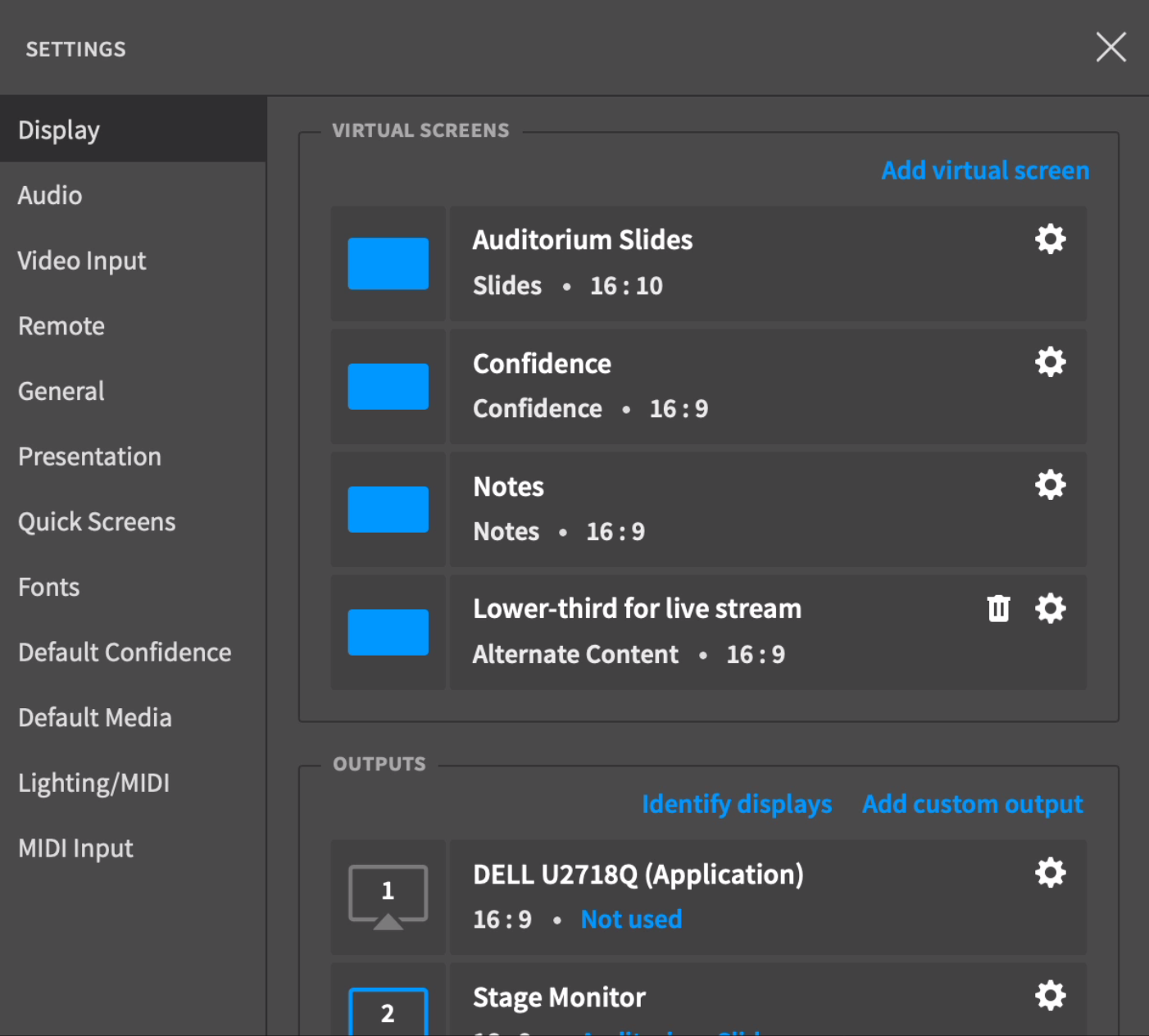Open gear settings for Lower-third live stream
The image size is (1149, 1036).
pos(1050,608)
